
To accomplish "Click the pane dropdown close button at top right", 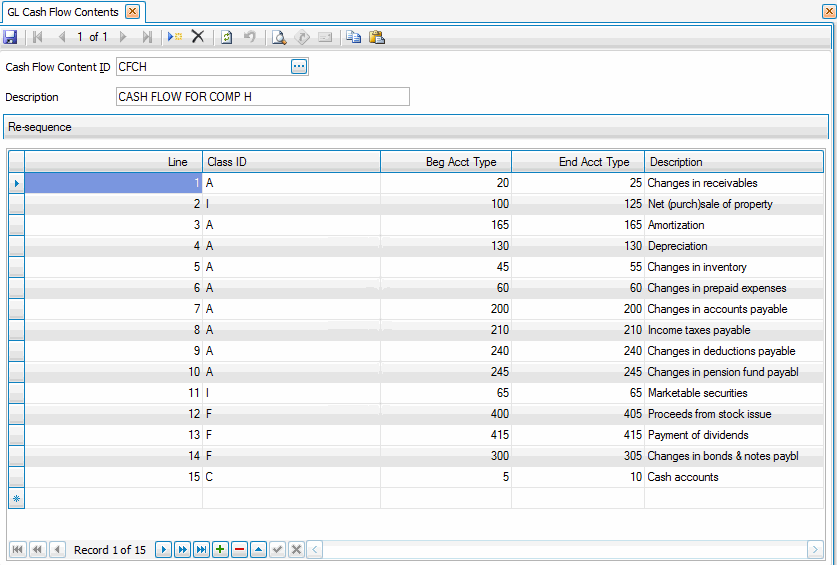I will pos(827,11).
